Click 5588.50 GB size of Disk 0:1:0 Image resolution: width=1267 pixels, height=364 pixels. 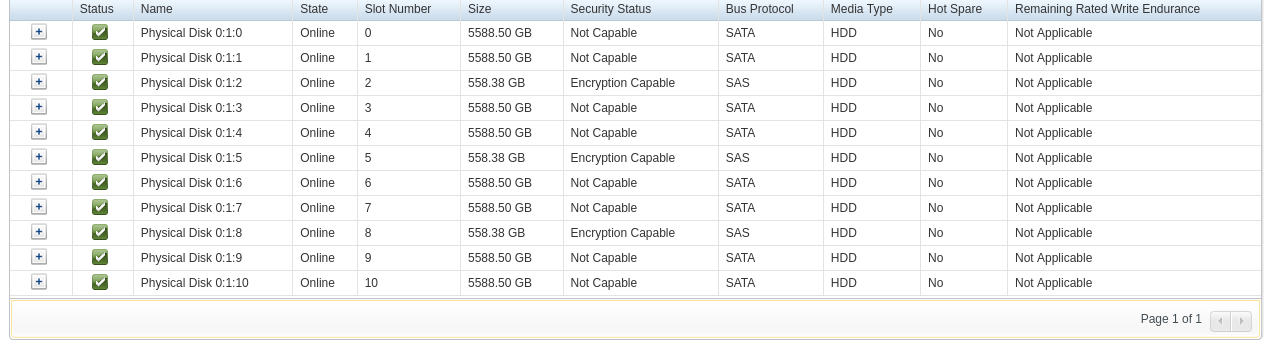tap(500, 33)
